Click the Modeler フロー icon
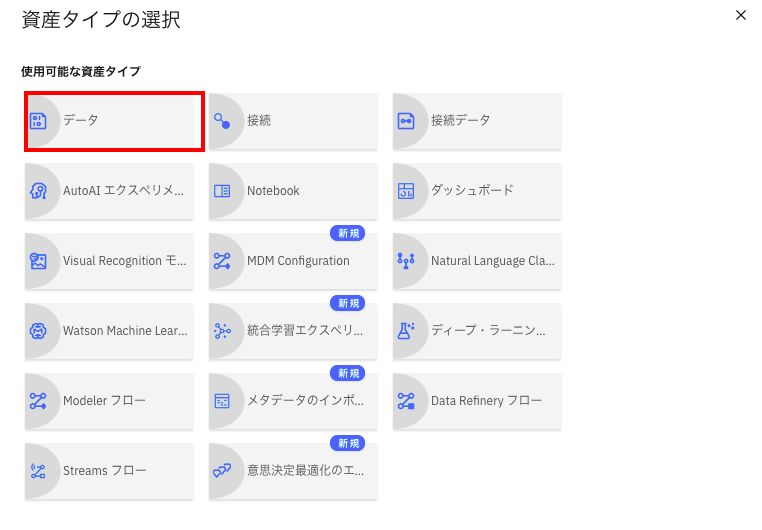The height and width of the screenshot is (530, 762). (38, 401)
